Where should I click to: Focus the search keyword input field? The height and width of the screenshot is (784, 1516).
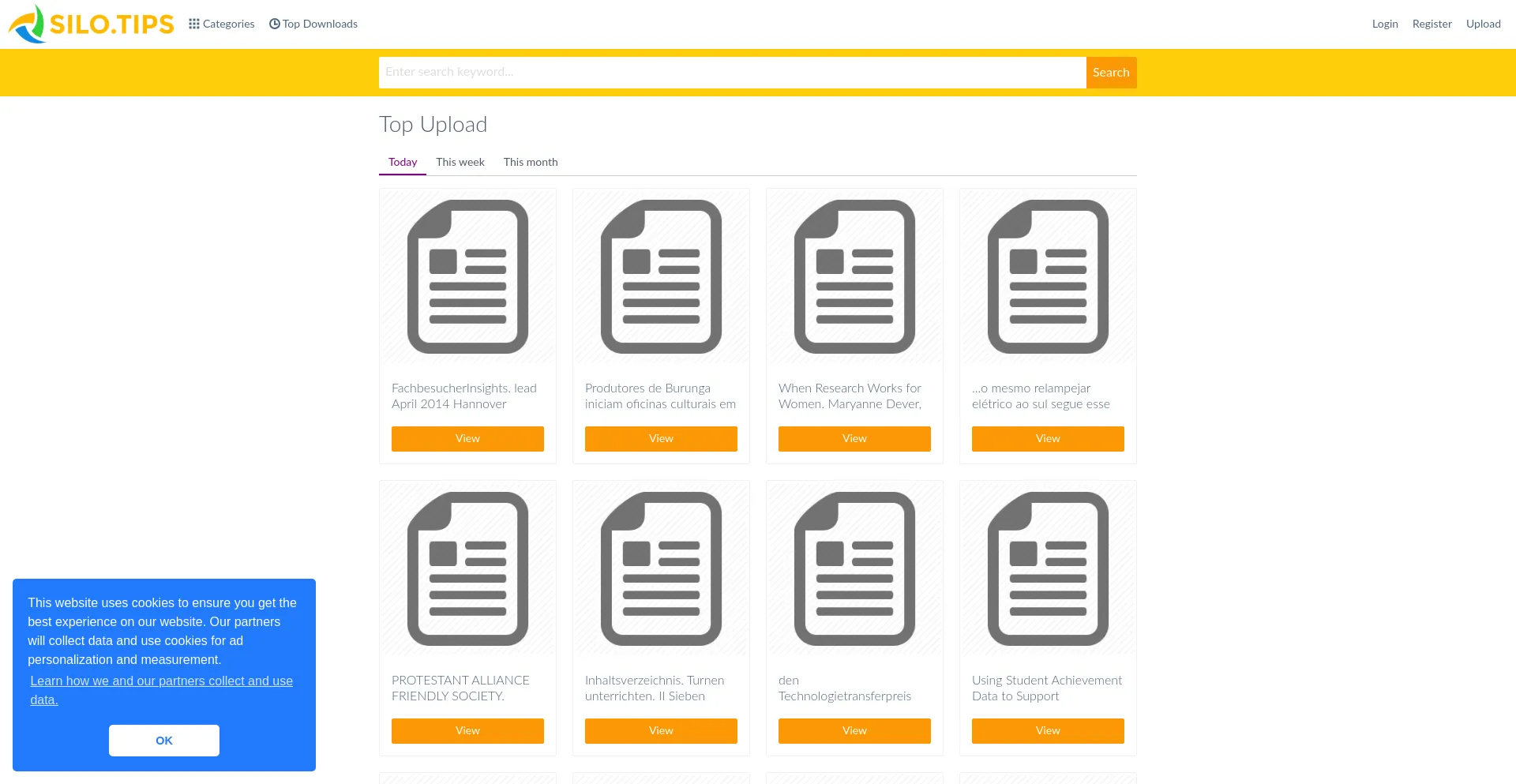(732, 72)
